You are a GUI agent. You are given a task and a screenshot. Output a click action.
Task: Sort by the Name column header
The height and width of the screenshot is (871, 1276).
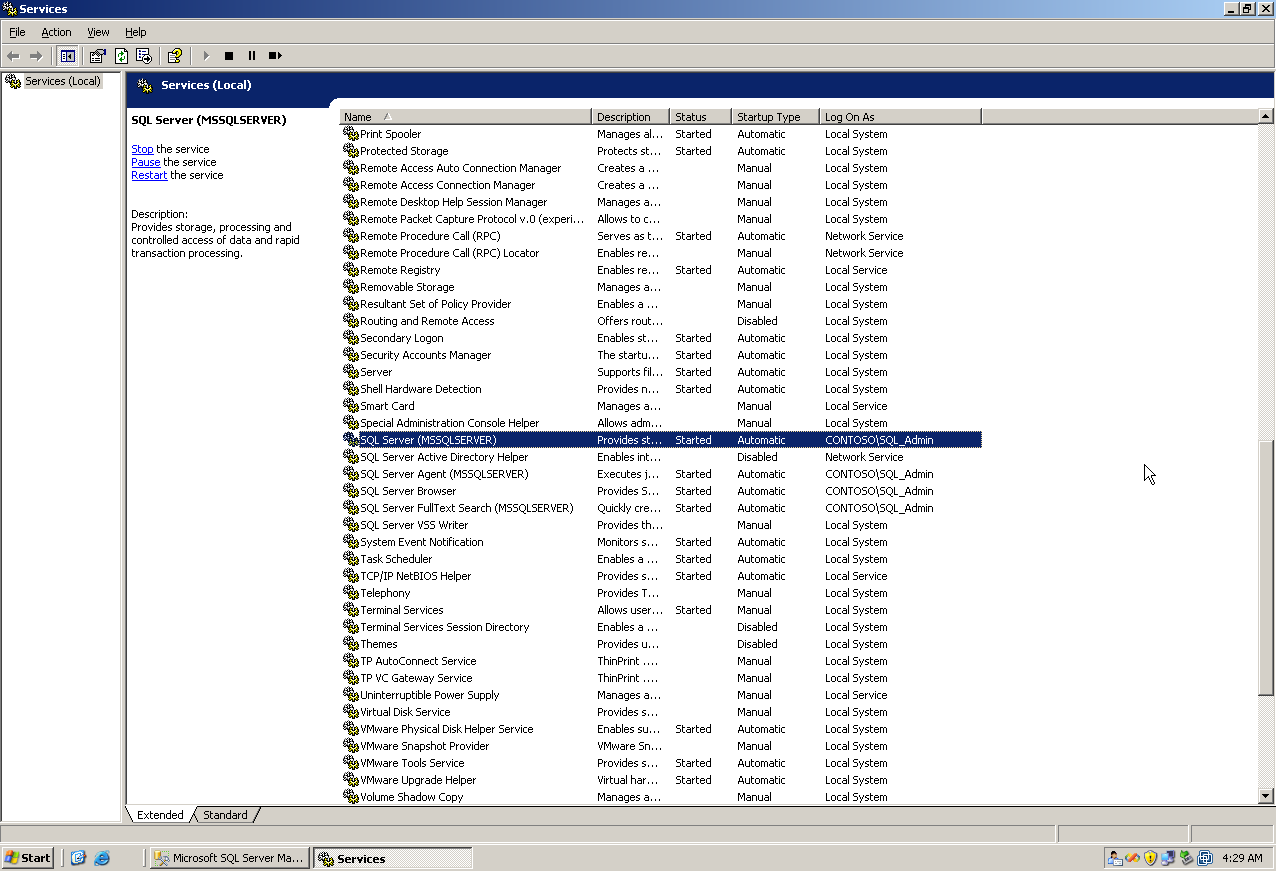coord(466,117)
